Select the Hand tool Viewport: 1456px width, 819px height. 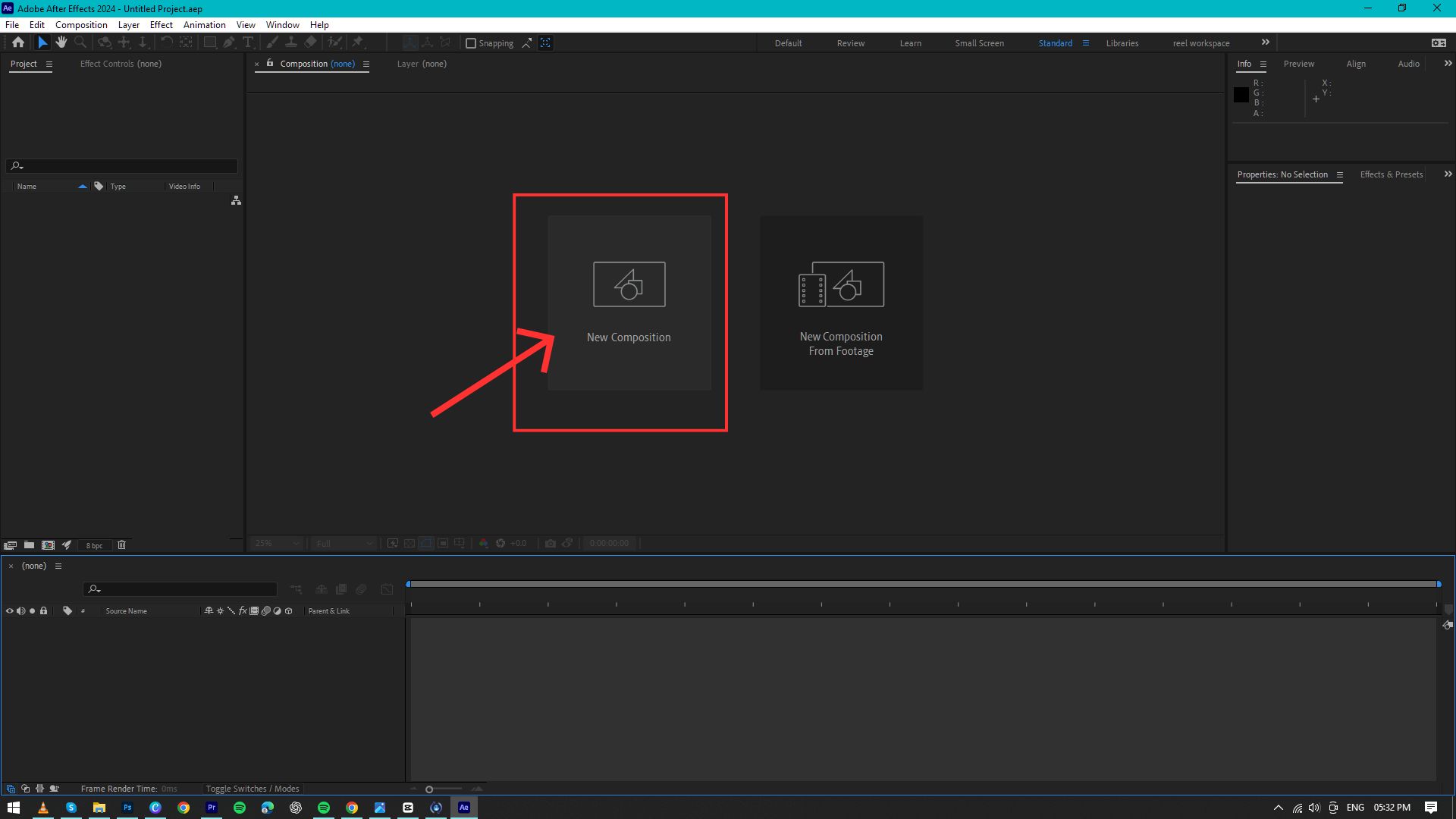61,42
